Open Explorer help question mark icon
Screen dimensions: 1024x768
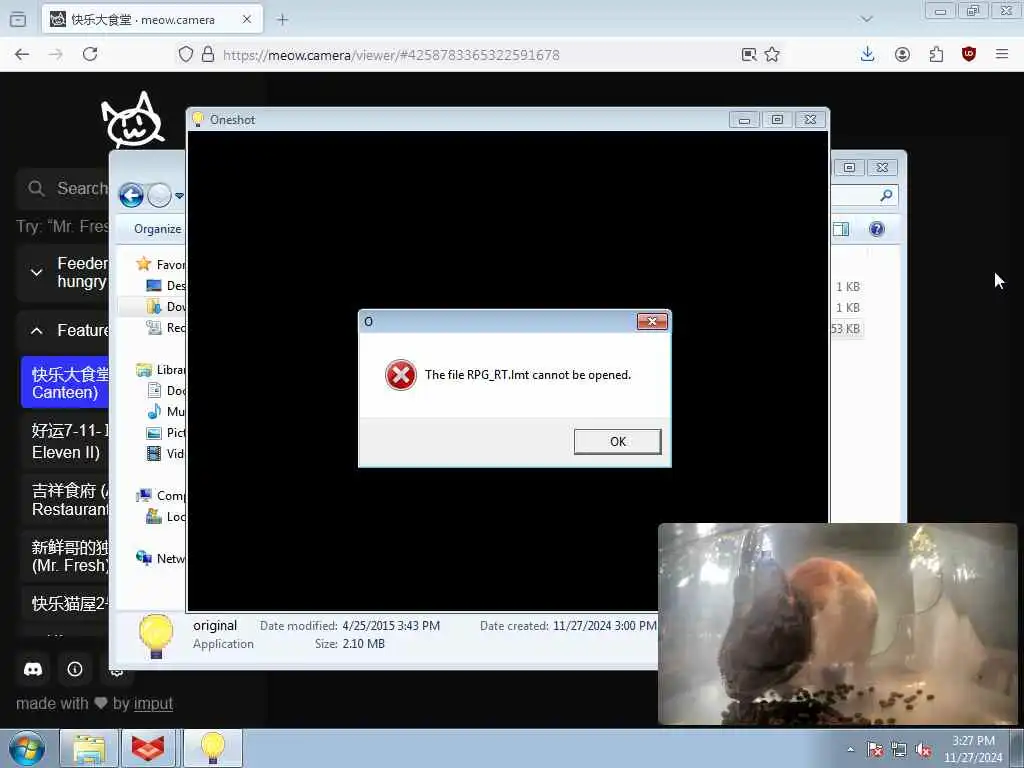tap(876, 229)
